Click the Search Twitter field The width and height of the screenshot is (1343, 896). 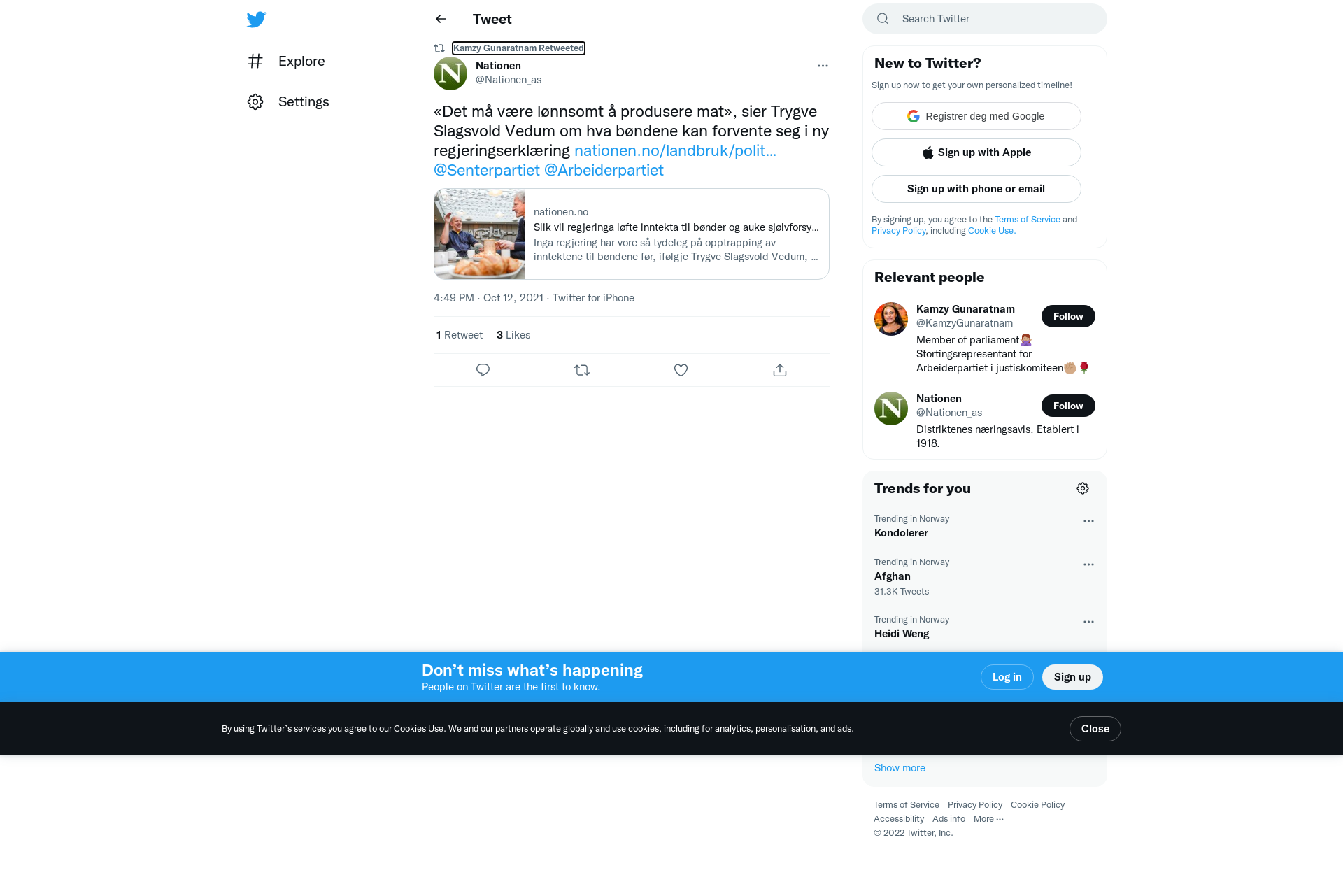985,19
